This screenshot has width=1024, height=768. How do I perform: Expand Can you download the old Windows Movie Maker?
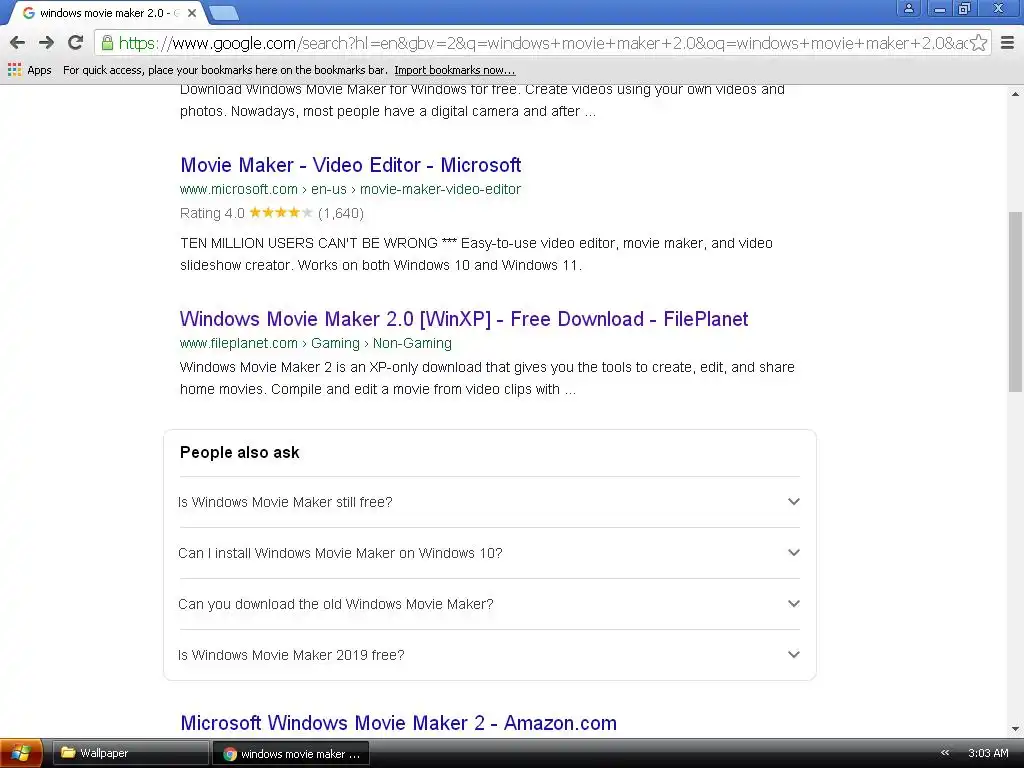tap(489, 604)
